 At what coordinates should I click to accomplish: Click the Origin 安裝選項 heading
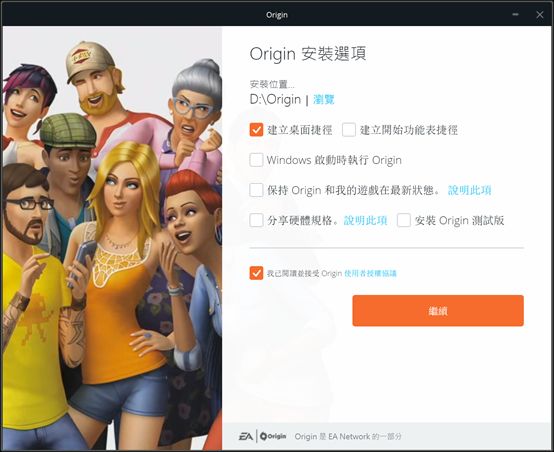point(308,54)
